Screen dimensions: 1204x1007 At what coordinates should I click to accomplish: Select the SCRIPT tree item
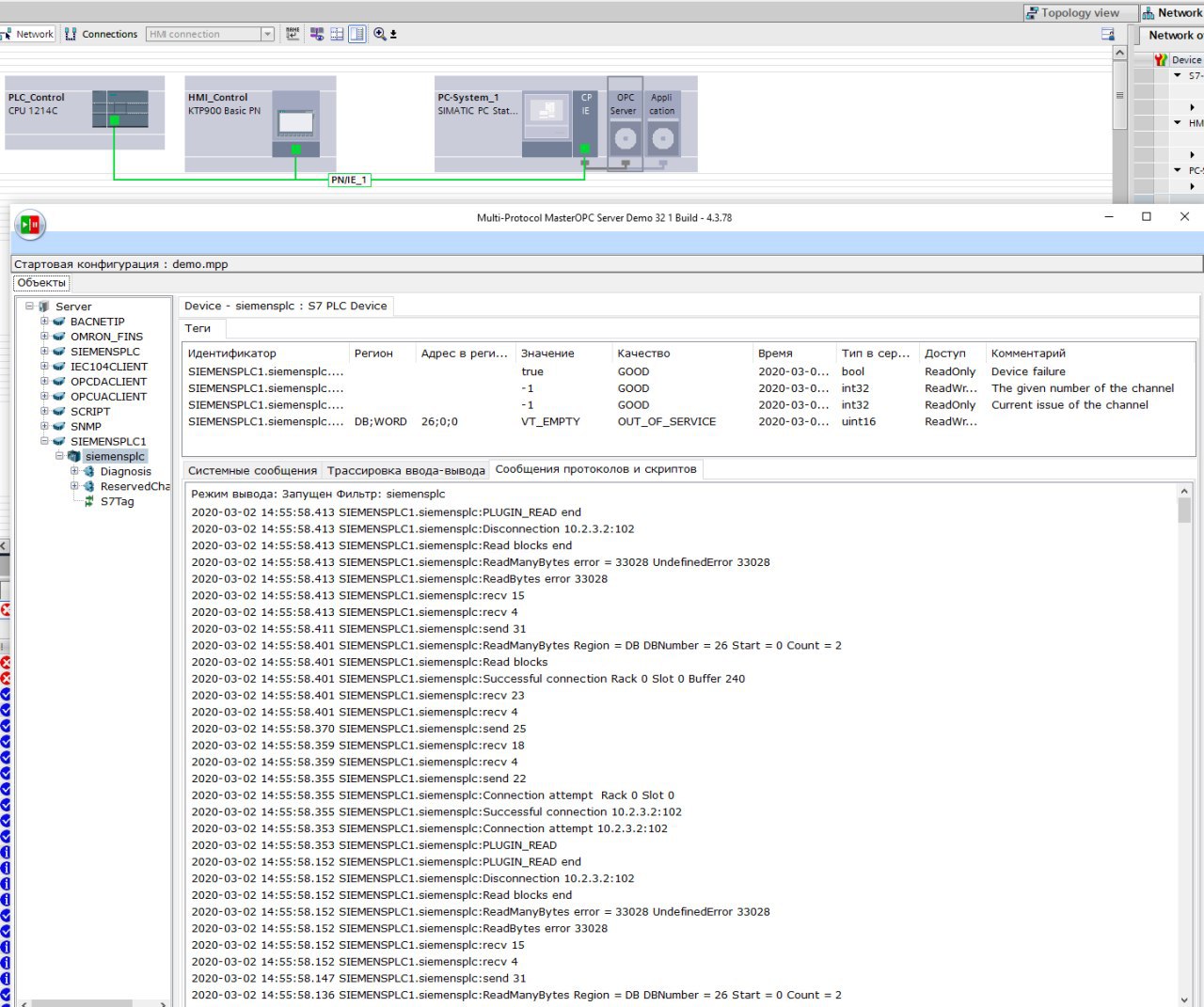[x=90, y=412]
